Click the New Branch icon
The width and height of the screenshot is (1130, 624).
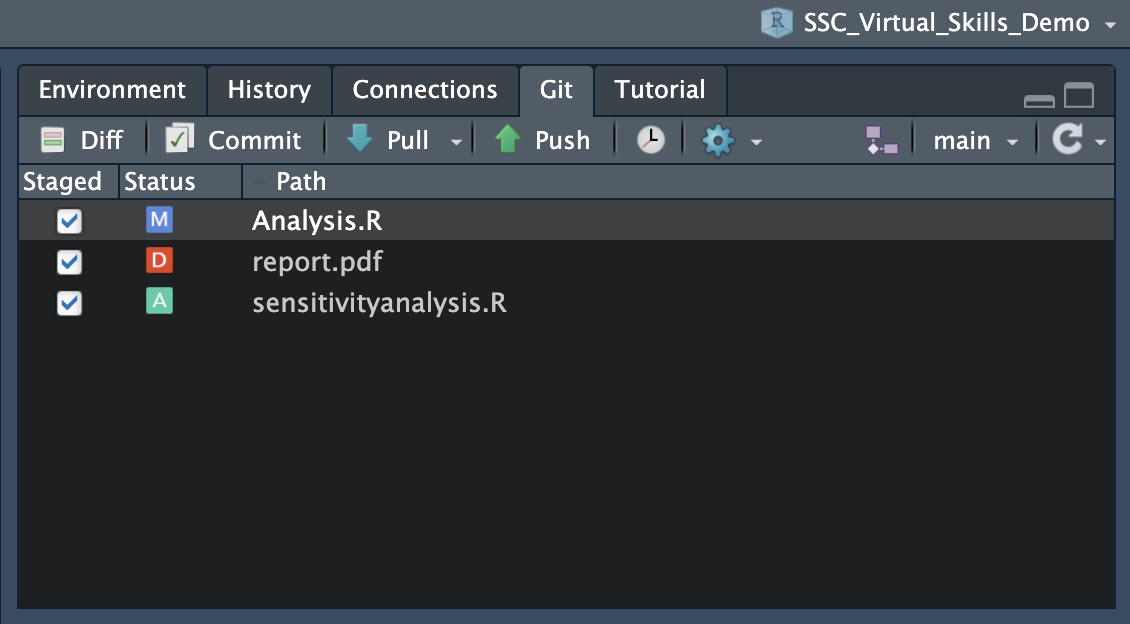881,141
